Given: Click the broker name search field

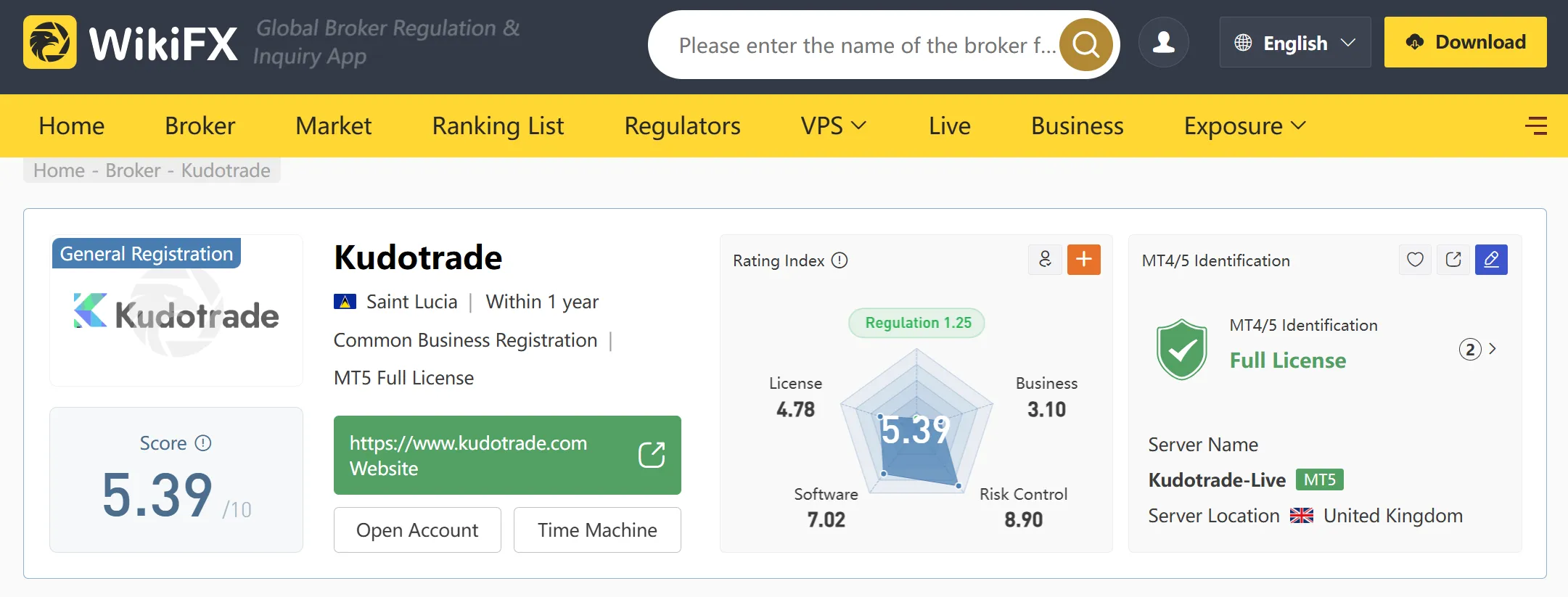Looking at the screenshot, I should pyautogui.click(x=867, y=45).
